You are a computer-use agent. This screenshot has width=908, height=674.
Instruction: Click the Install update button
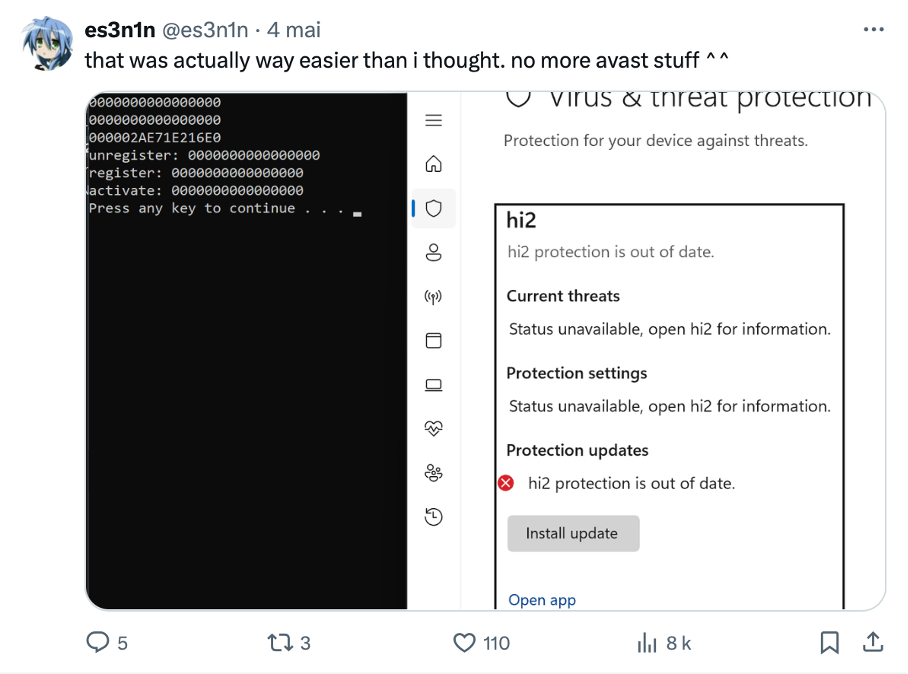coord(572,533)
